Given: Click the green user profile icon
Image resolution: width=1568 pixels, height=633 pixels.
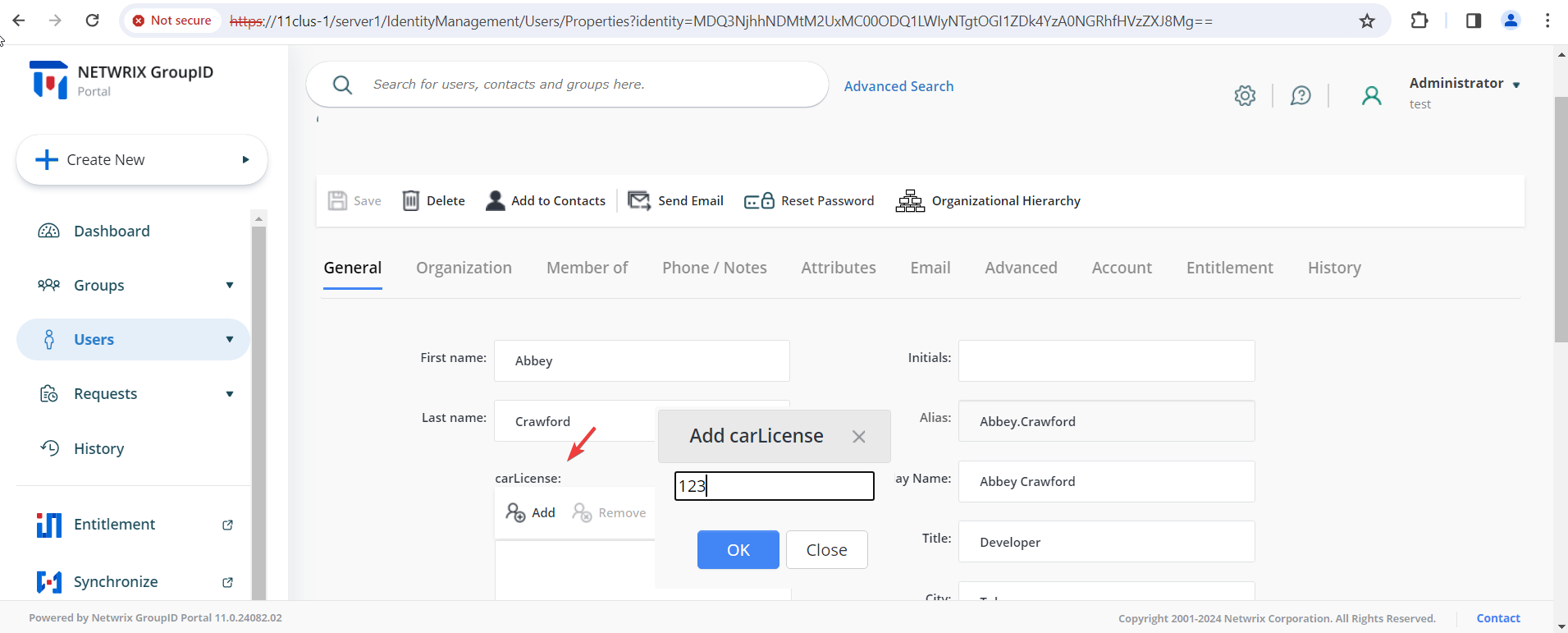Looking at the screenshot, I should point(1371,95).
